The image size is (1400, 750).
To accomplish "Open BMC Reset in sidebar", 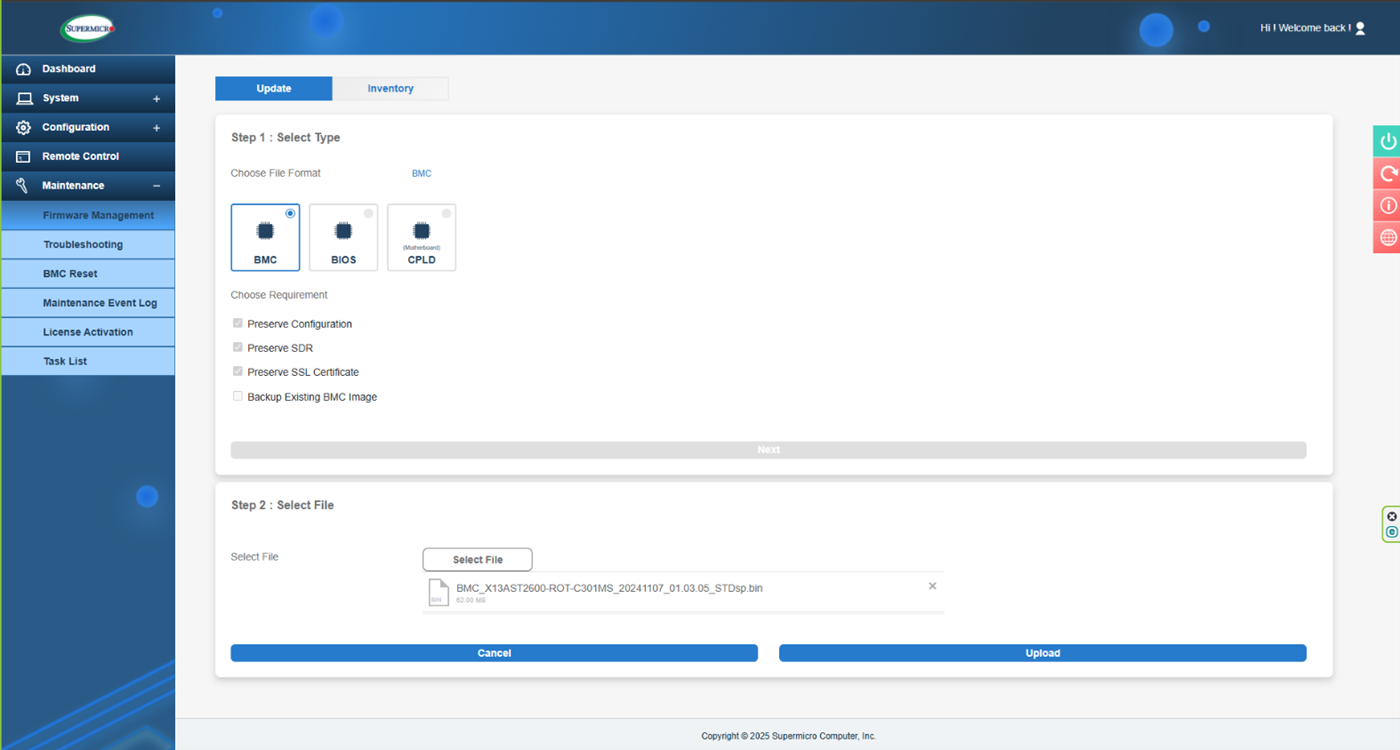I will (x=88, y=273).
